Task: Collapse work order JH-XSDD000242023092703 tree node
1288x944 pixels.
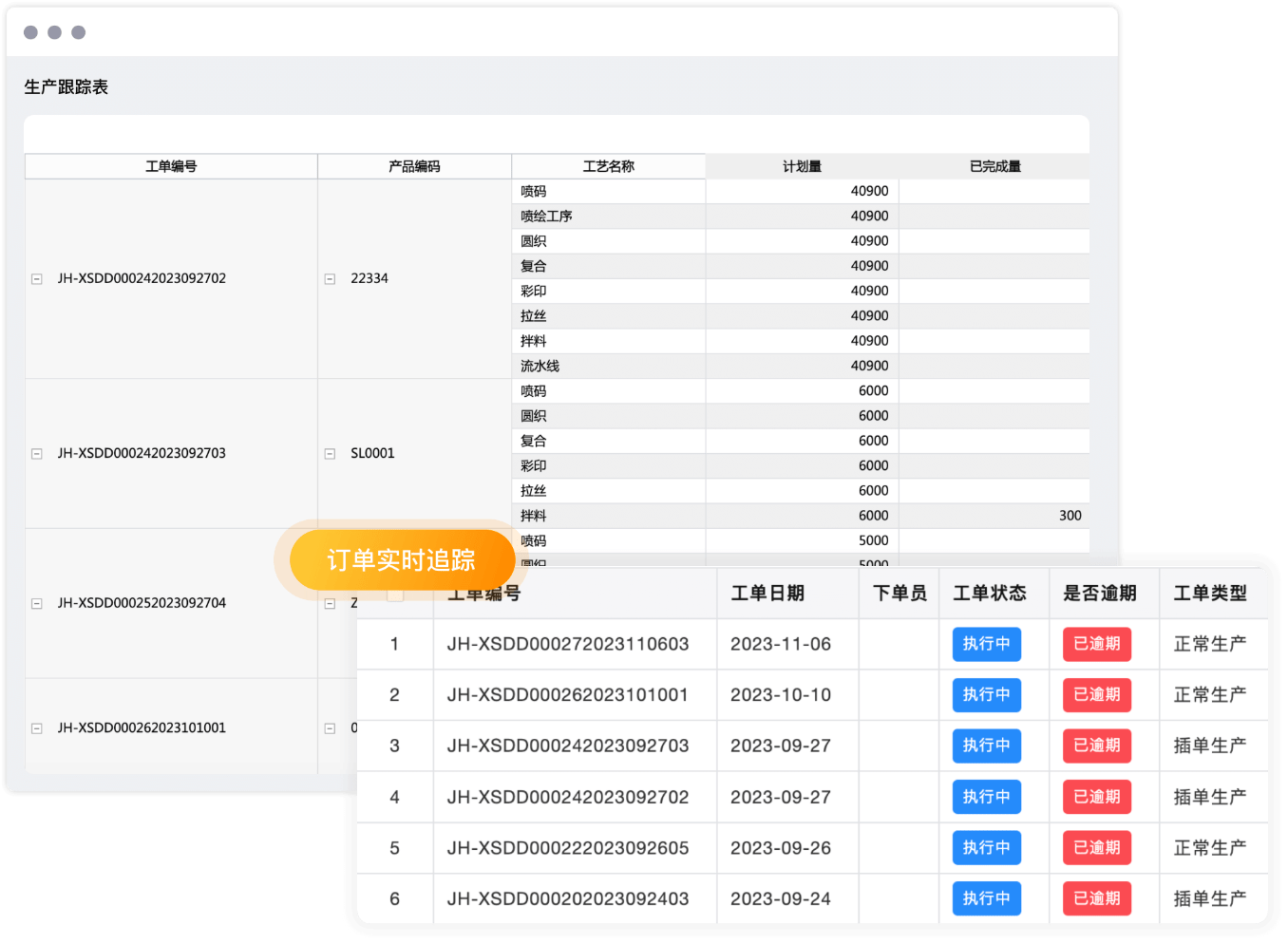Action: [x=37, y=454]
